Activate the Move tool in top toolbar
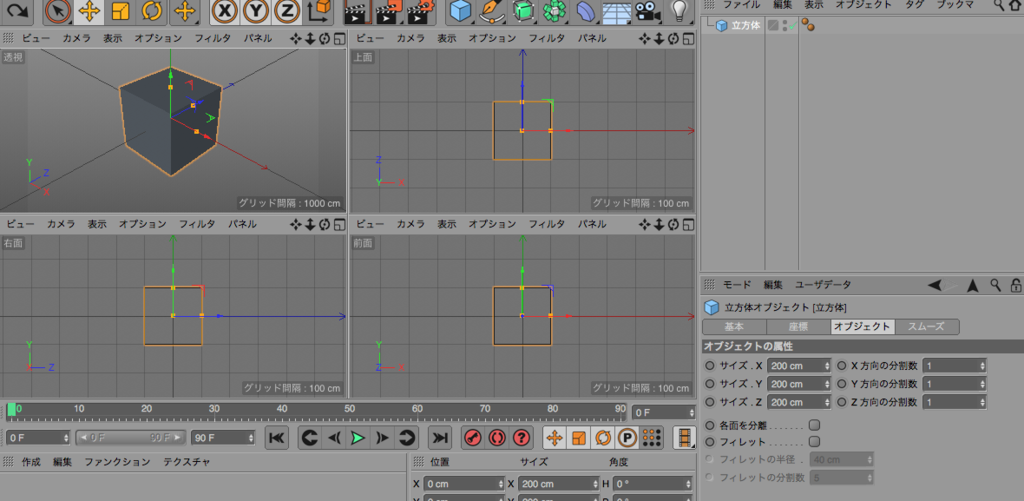Screen dimensions: 1024x501 [89, 11]
